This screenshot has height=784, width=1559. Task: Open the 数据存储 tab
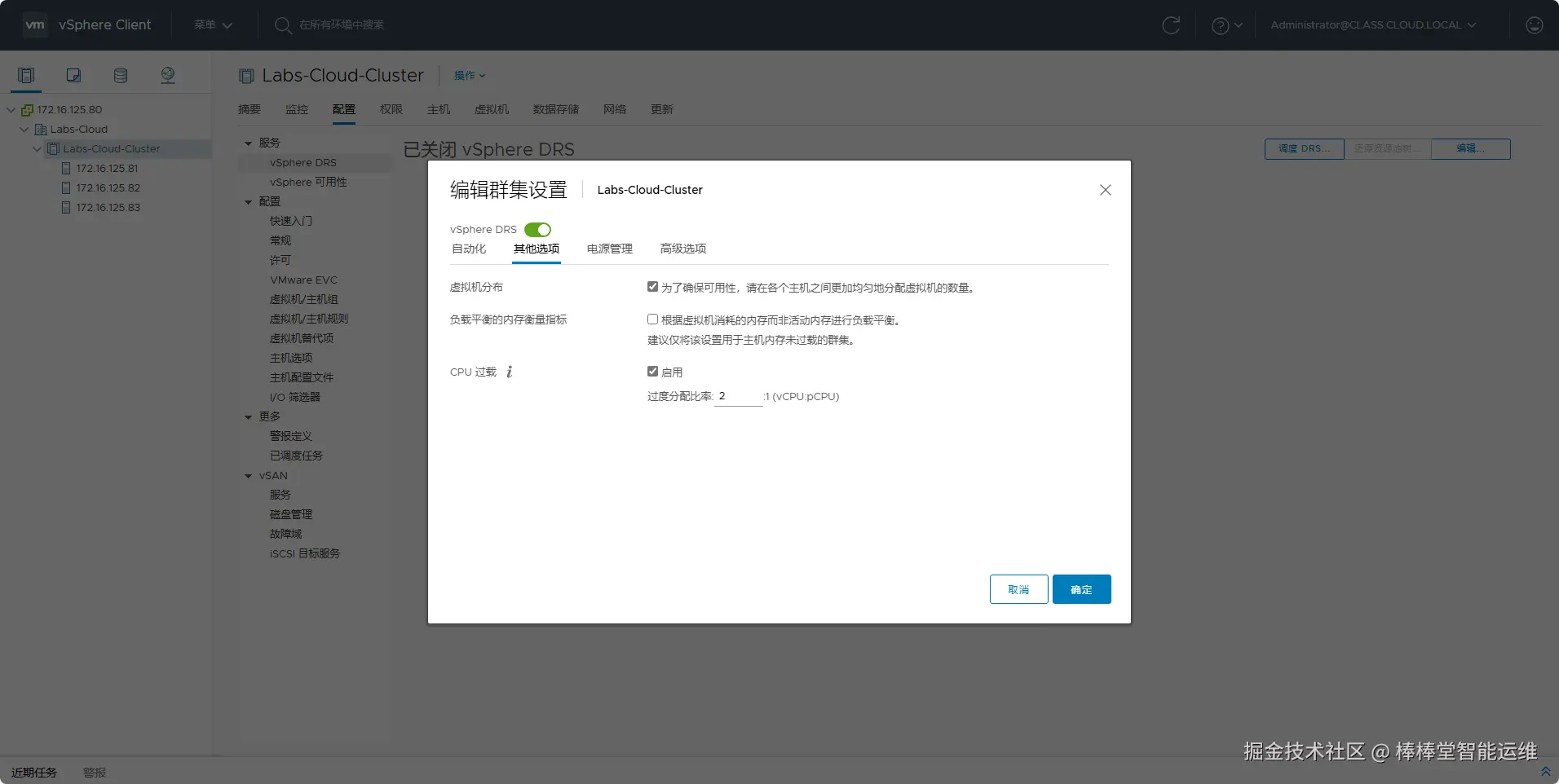556,109
